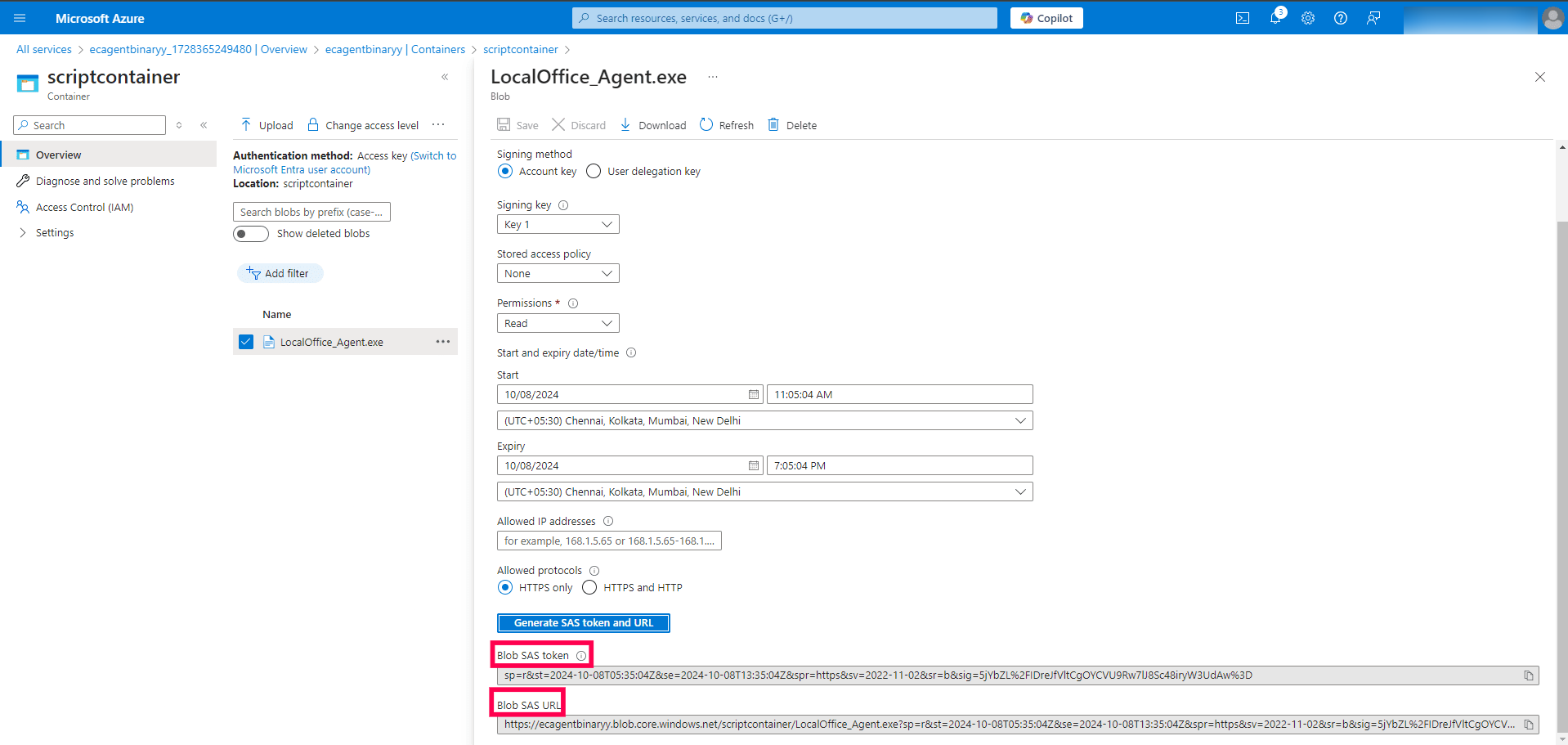Open portal settings gear icon
Viewport: 1568px width, 745px height.
pos(1308,18)
